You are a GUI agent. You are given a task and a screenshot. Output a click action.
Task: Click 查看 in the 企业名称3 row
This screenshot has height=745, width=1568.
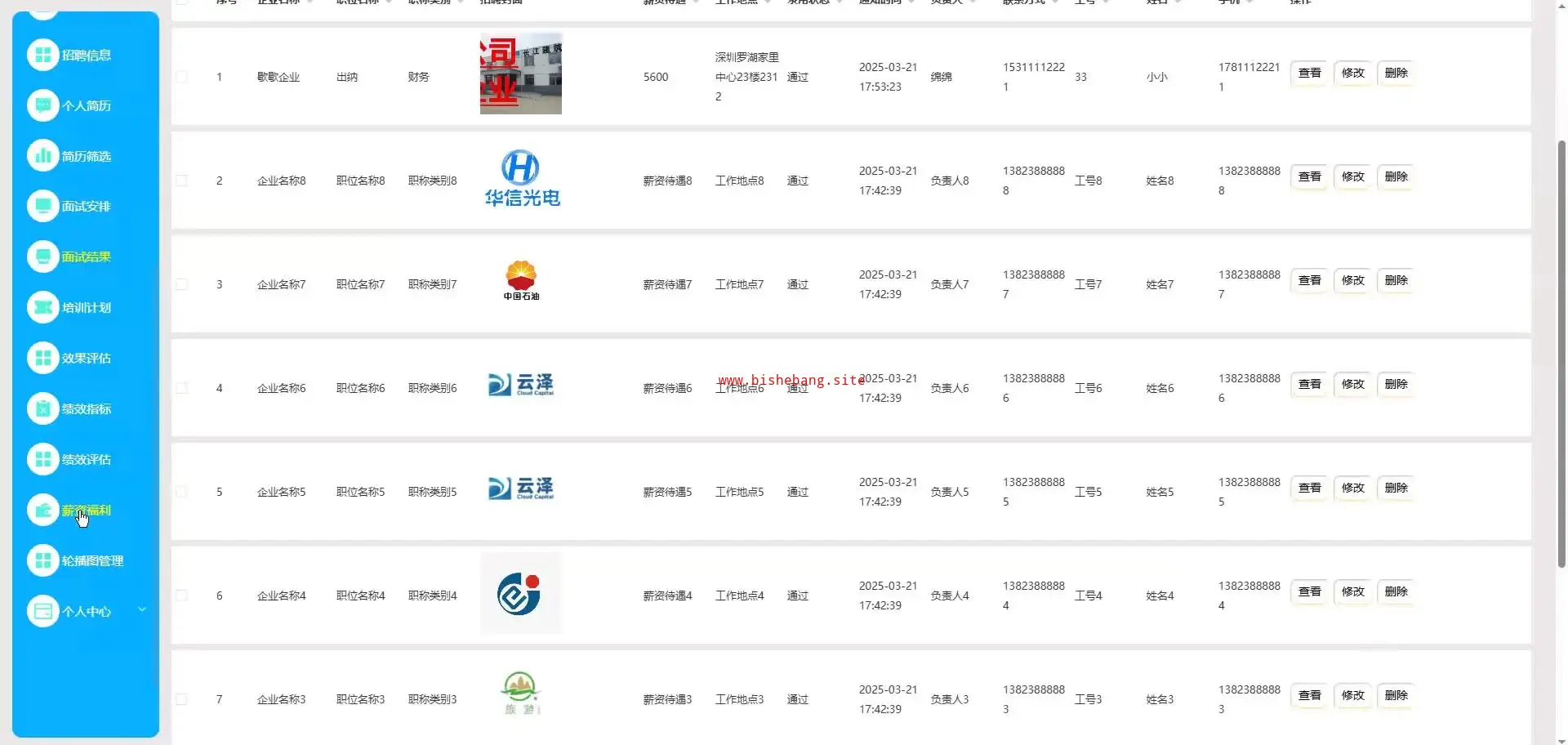[x=1309, y=695]
